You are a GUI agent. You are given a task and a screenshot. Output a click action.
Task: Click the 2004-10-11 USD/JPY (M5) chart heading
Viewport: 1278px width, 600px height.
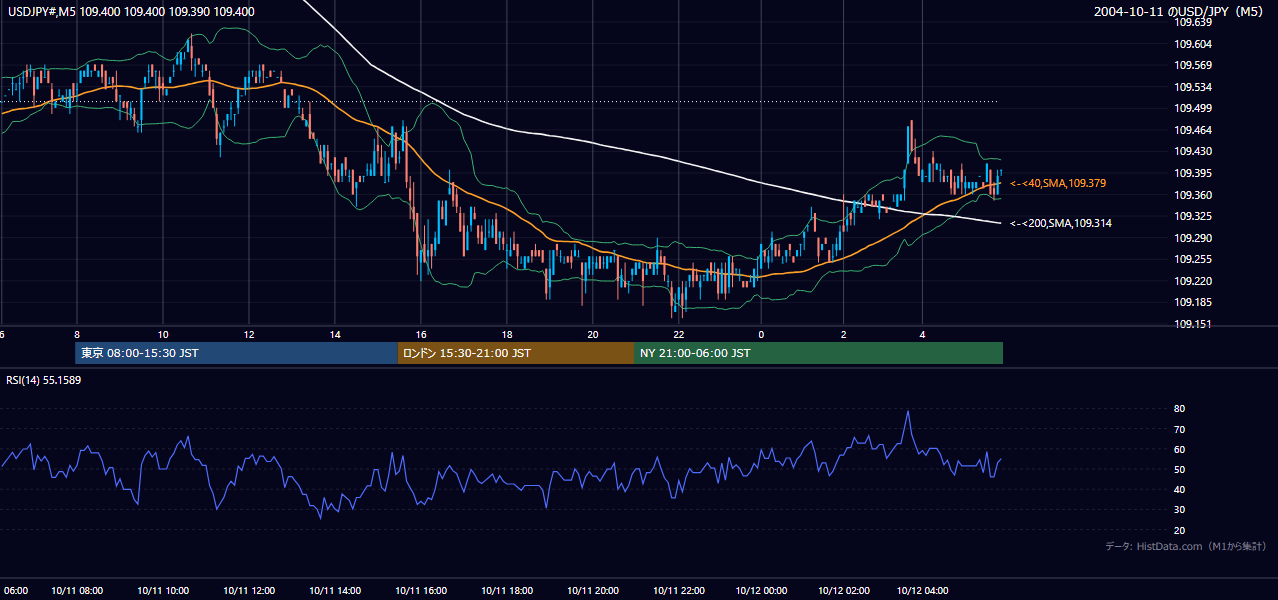(1179, 11)
